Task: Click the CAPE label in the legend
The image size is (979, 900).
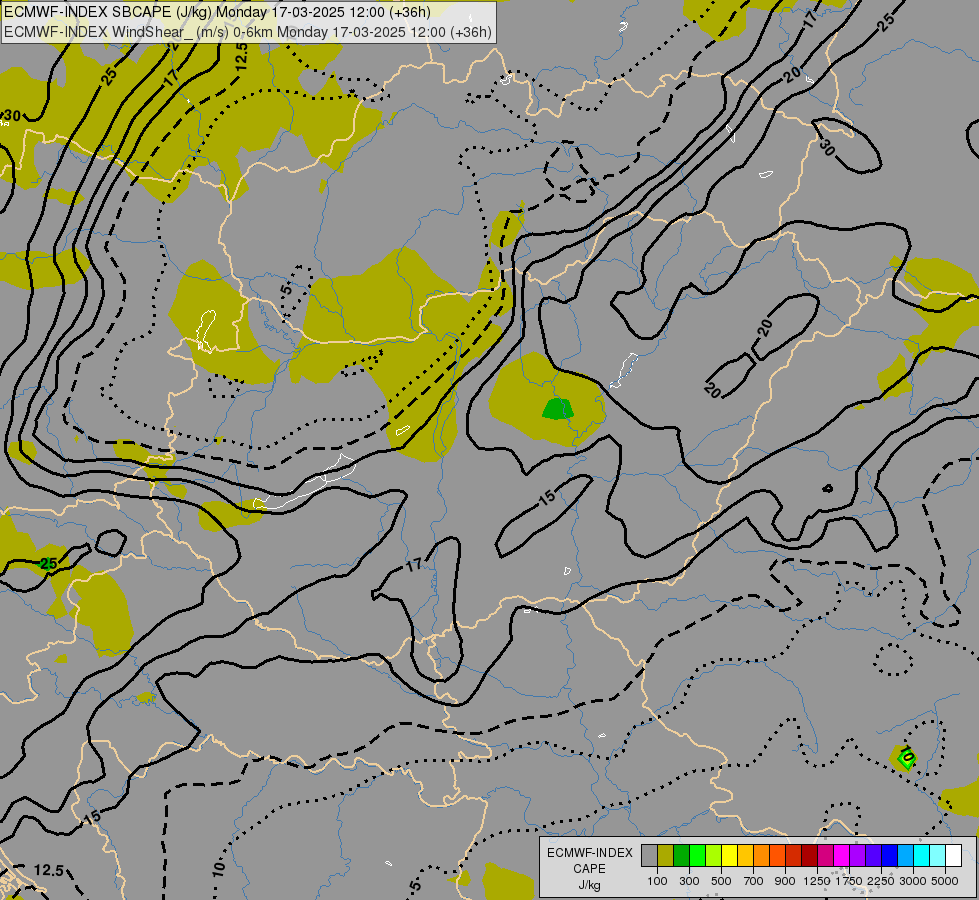Action: (x=589, y=869)
